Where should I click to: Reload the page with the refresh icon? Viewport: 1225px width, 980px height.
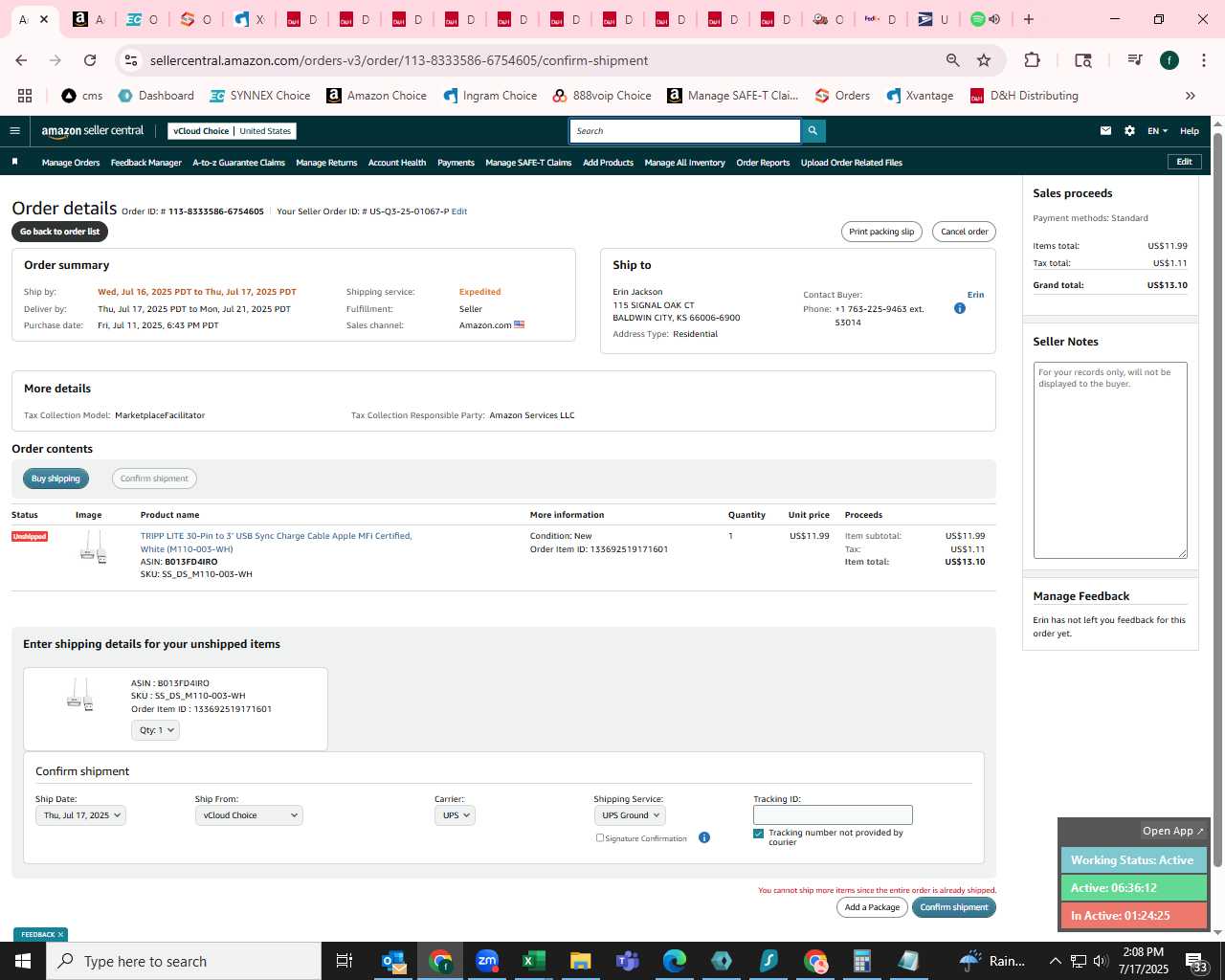pos(90,60)
